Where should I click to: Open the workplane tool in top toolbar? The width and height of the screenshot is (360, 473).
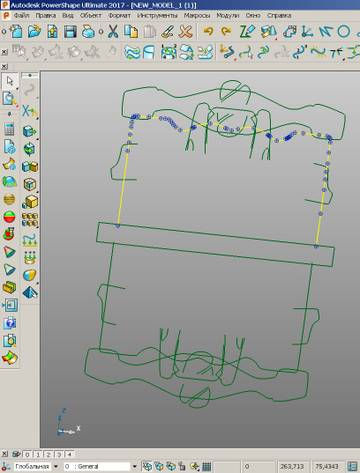pyautogui.click(x=307, y=32)
